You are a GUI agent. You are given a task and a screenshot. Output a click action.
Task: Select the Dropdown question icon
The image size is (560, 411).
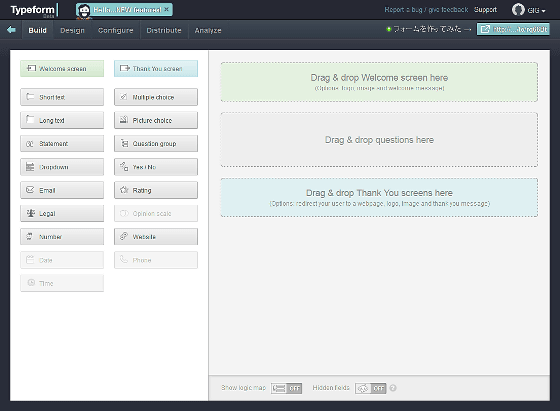point(30,166)
